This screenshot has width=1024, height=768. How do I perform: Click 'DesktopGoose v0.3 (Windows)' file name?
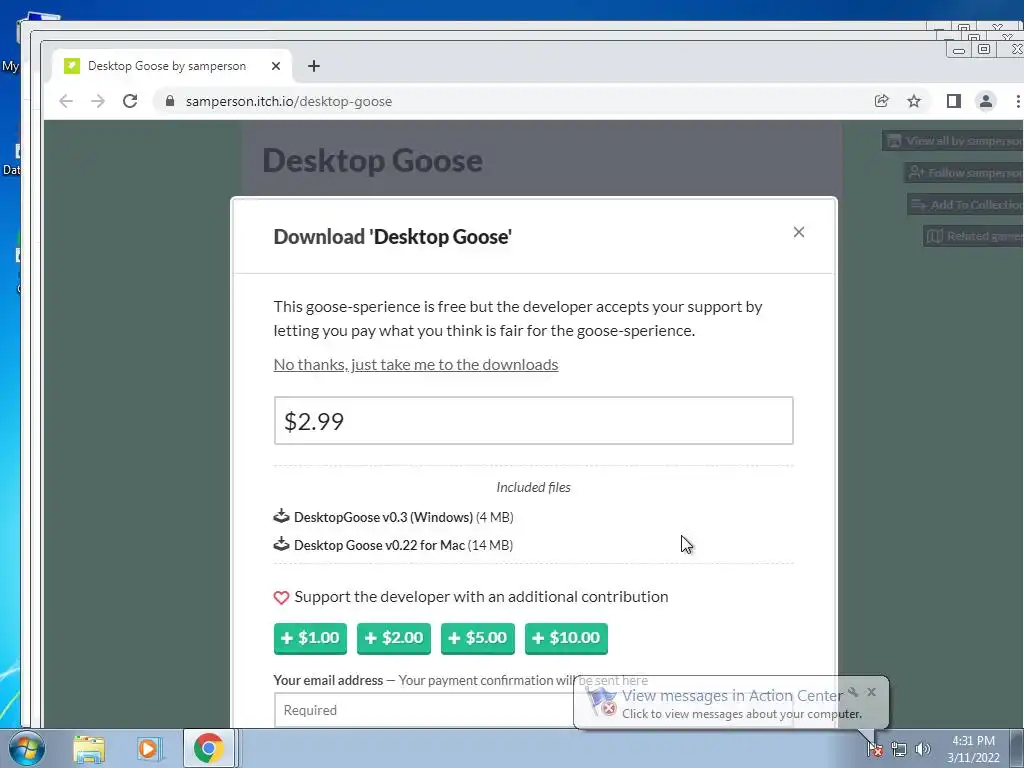tap(383, 517)
